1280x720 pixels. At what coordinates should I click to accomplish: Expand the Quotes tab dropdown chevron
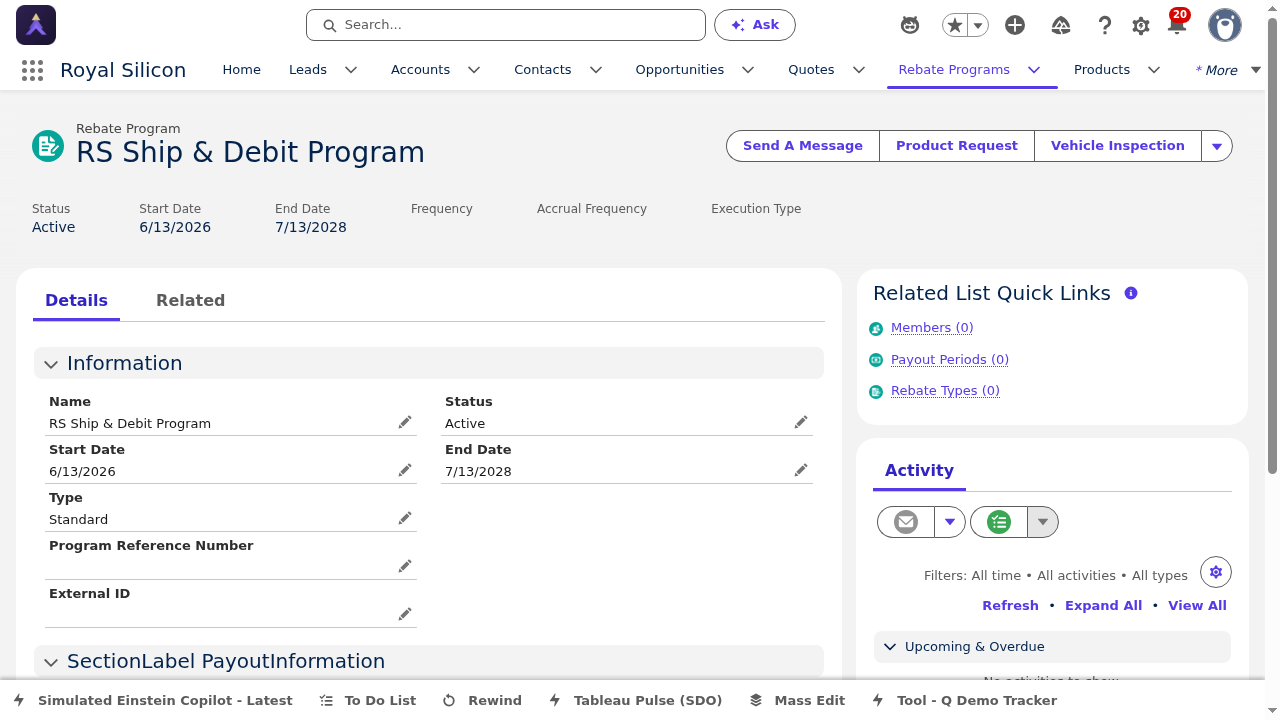859,70
